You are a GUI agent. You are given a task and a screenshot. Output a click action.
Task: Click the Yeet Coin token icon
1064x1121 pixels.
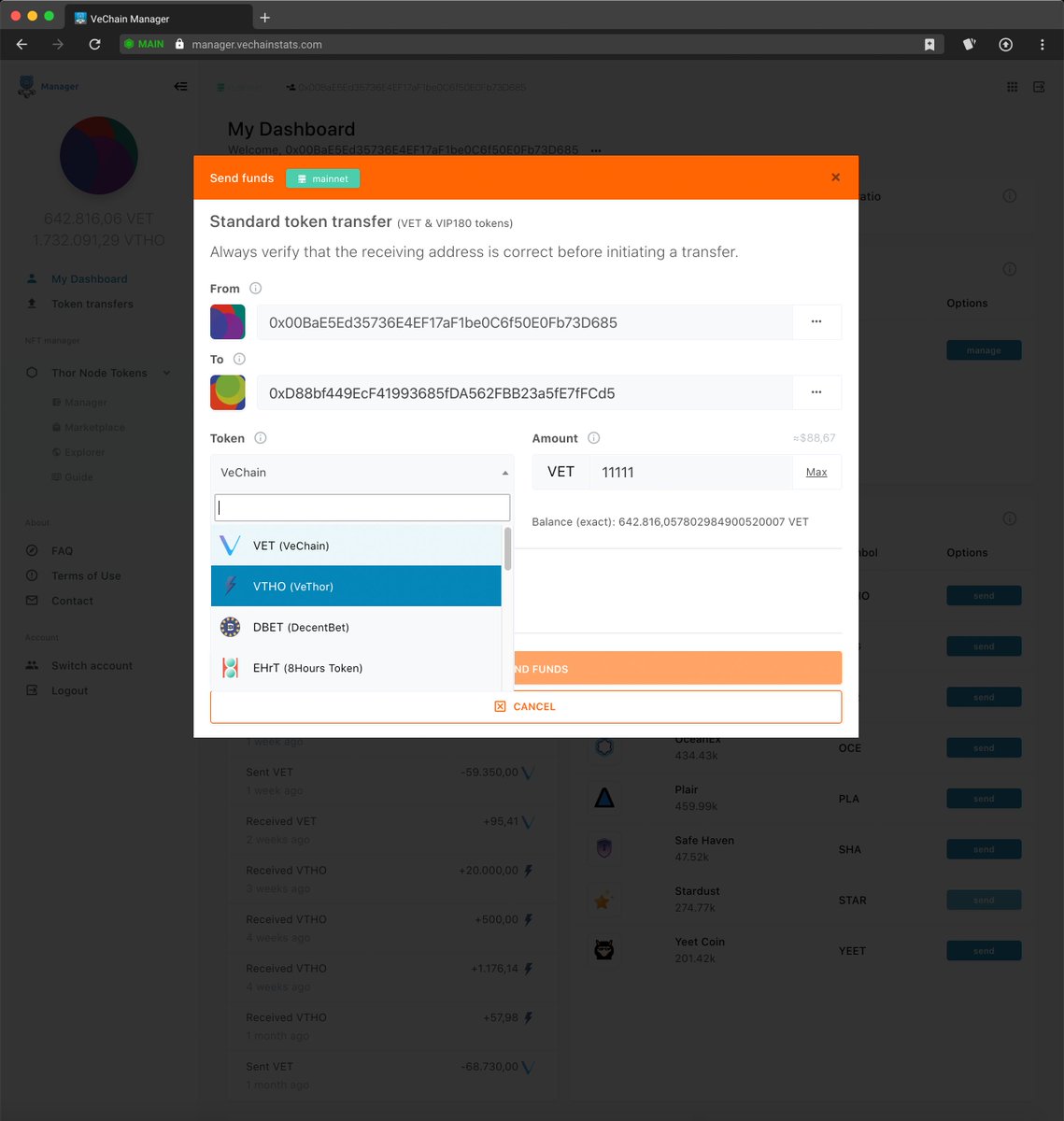(604, 951)
